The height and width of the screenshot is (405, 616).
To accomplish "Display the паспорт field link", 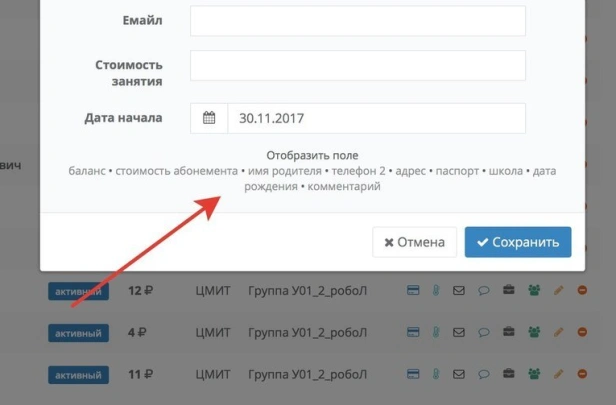I will pyautogui.click(x=458, y=171).
